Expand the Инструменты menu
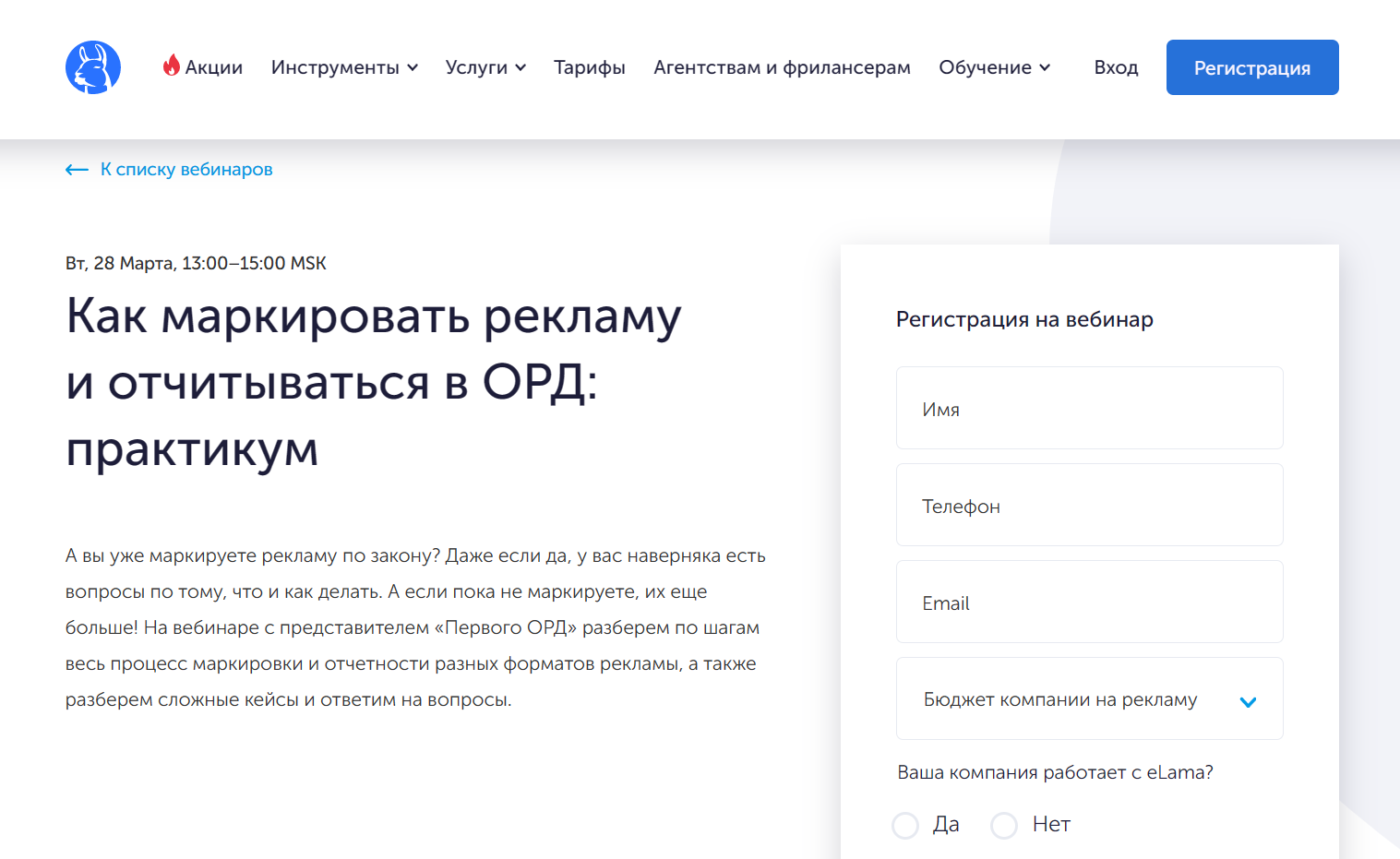This screenshot has height=859, width=1400. [344, 67]
